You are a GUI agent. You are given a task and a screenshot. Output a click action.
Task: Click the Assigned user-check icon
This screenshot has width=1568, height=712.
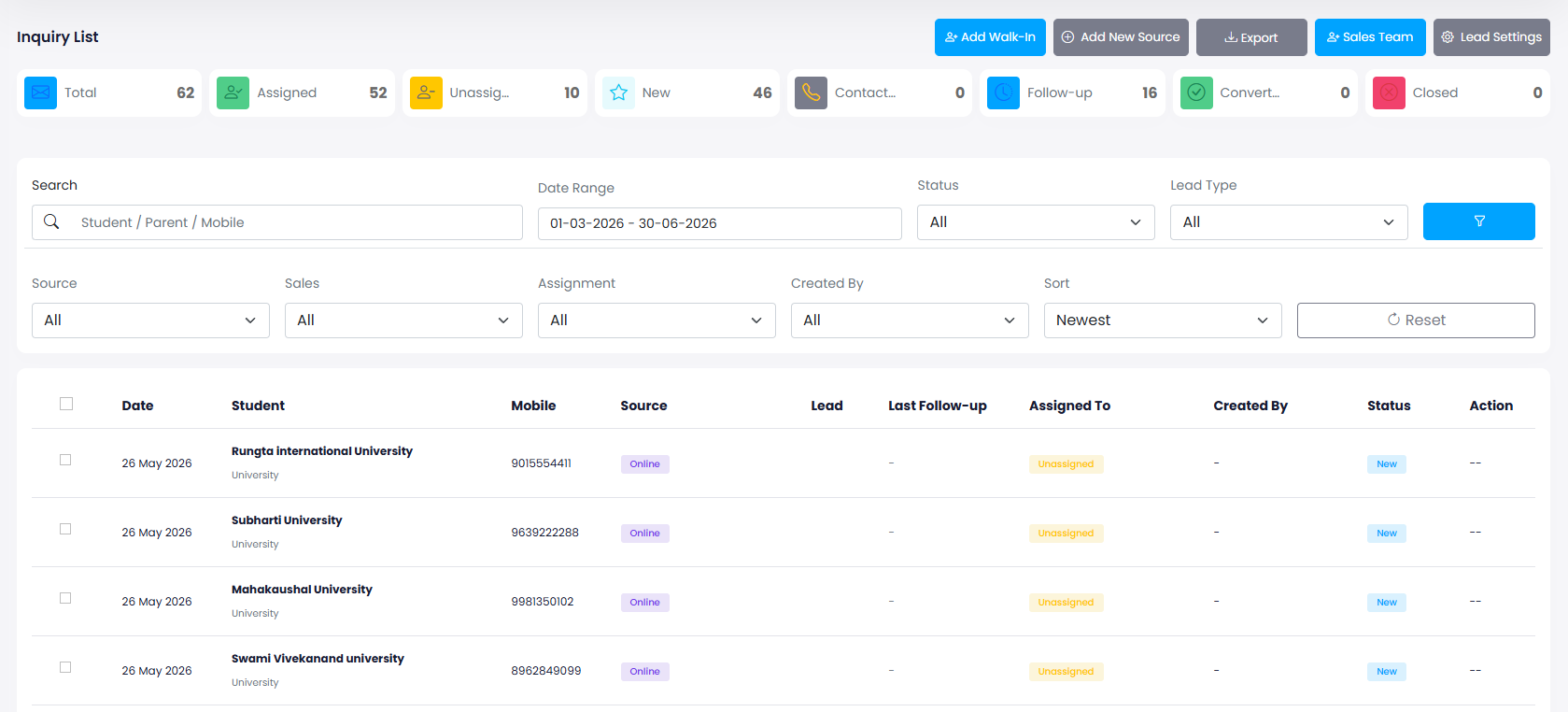point(233,93)
